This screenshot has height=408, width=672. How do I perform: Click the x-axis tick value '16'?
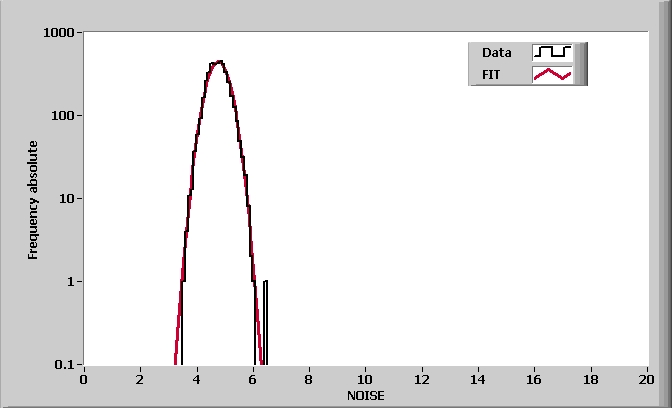point(534,380)
